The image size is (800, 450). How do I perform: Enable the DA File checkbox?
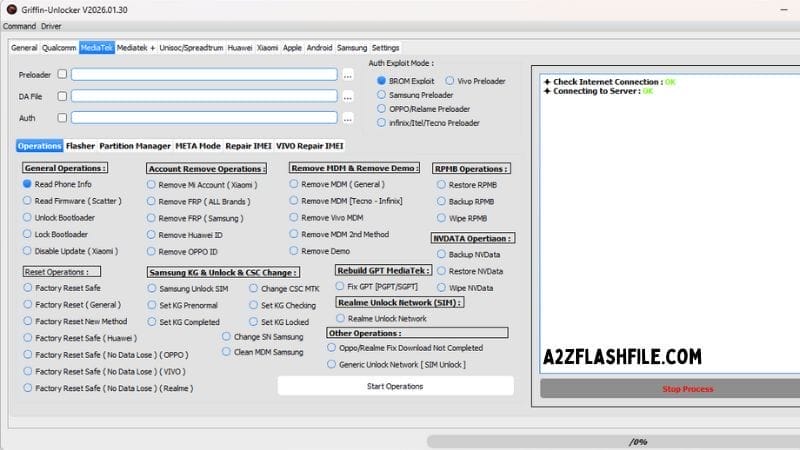pyautogui.click(x=62, y=96)
